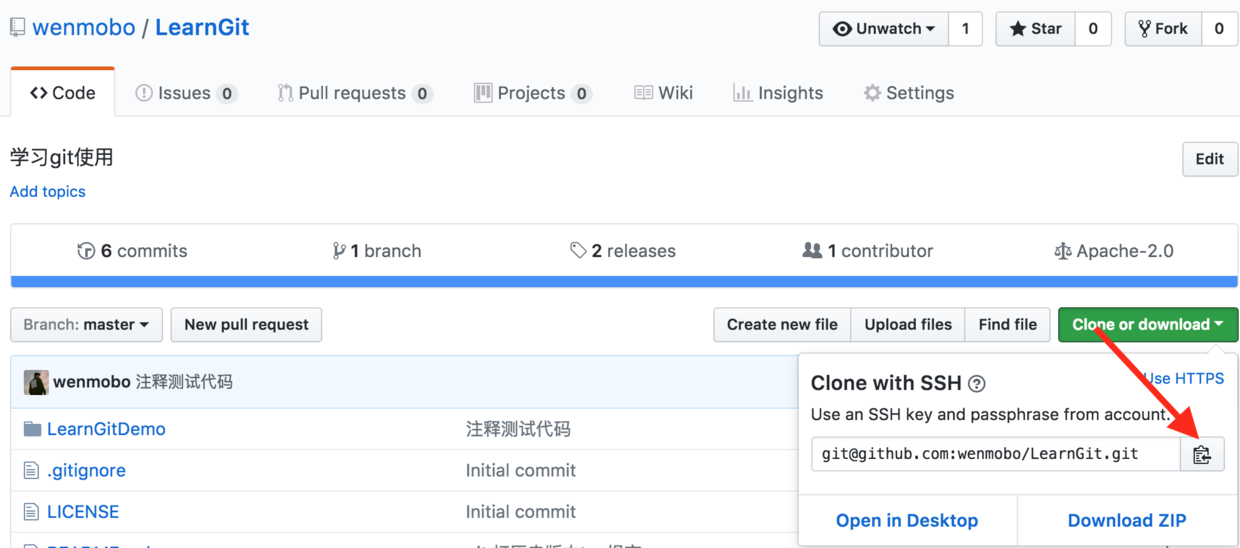The height and width of the screenshot is (548, 1240).
Task: View the 1 contributor page
Action: (868, 251)
